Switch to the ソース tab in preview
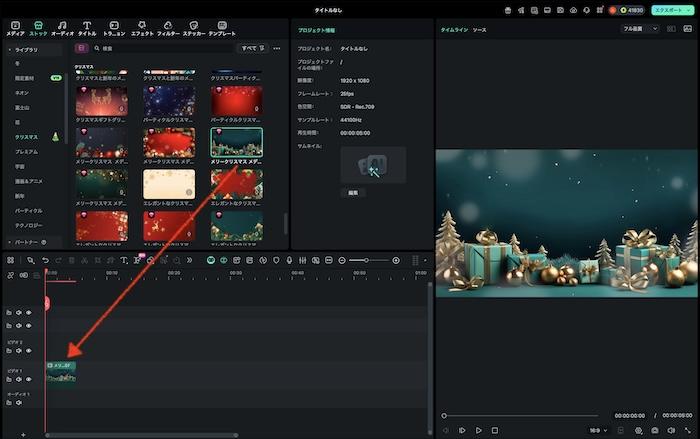 pos(480,30)
